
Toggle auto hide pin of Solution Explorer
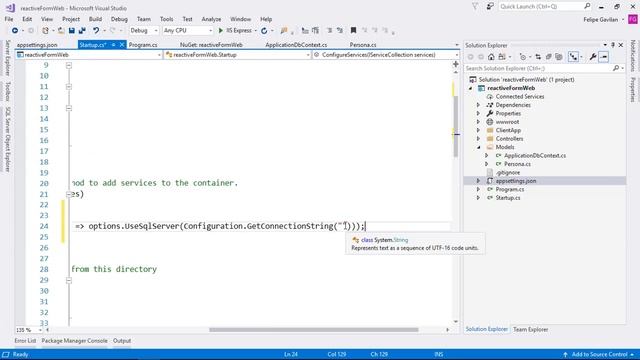(x=613, y=45)
